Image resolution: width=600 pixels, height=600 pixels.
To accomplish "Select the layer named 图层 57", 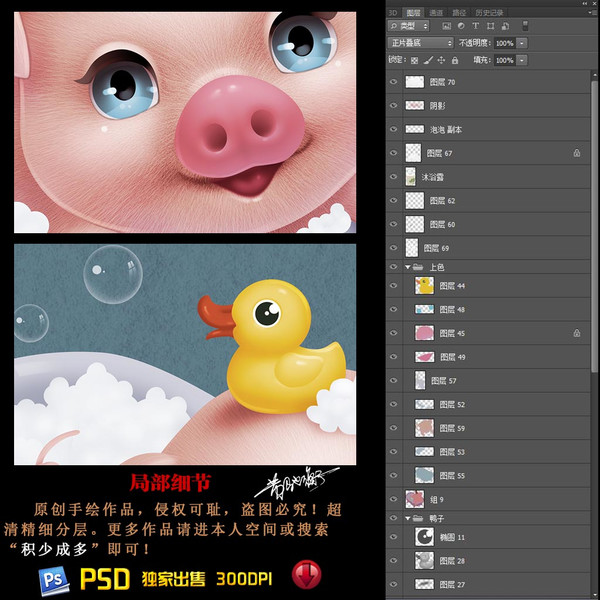I will coord(488,380).
